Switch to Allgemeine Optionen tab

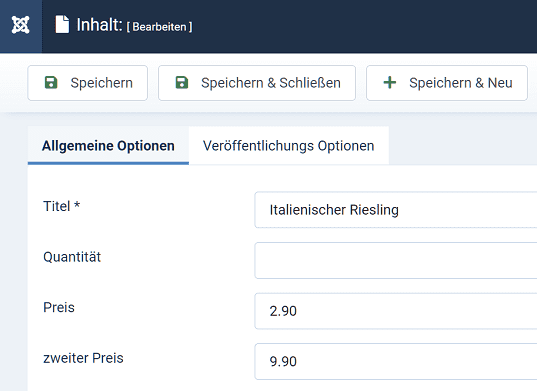pyautogui.click(x=108, y=146)
